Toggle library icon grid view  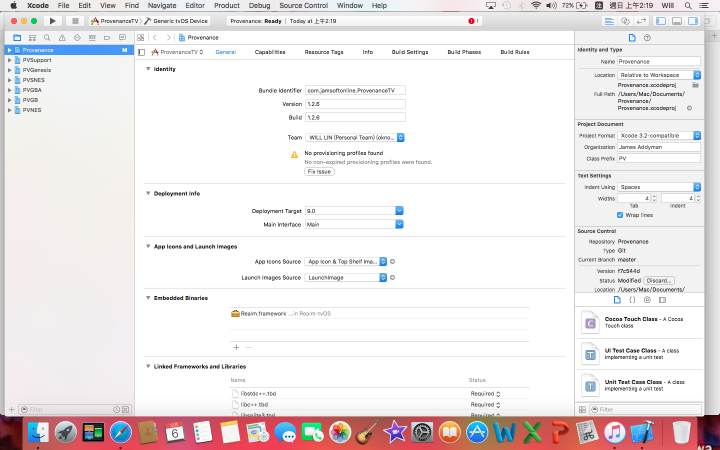(x=582, y=409)
